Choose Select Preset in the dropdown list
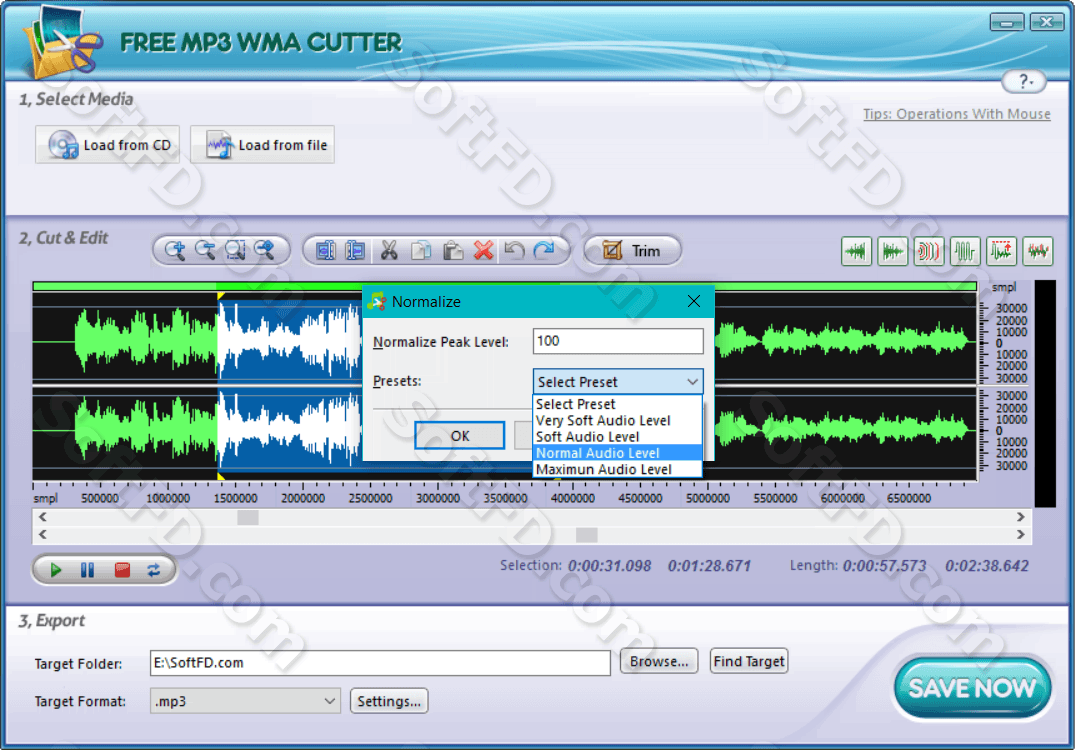 pyautogui.click(x=618, y=404)
